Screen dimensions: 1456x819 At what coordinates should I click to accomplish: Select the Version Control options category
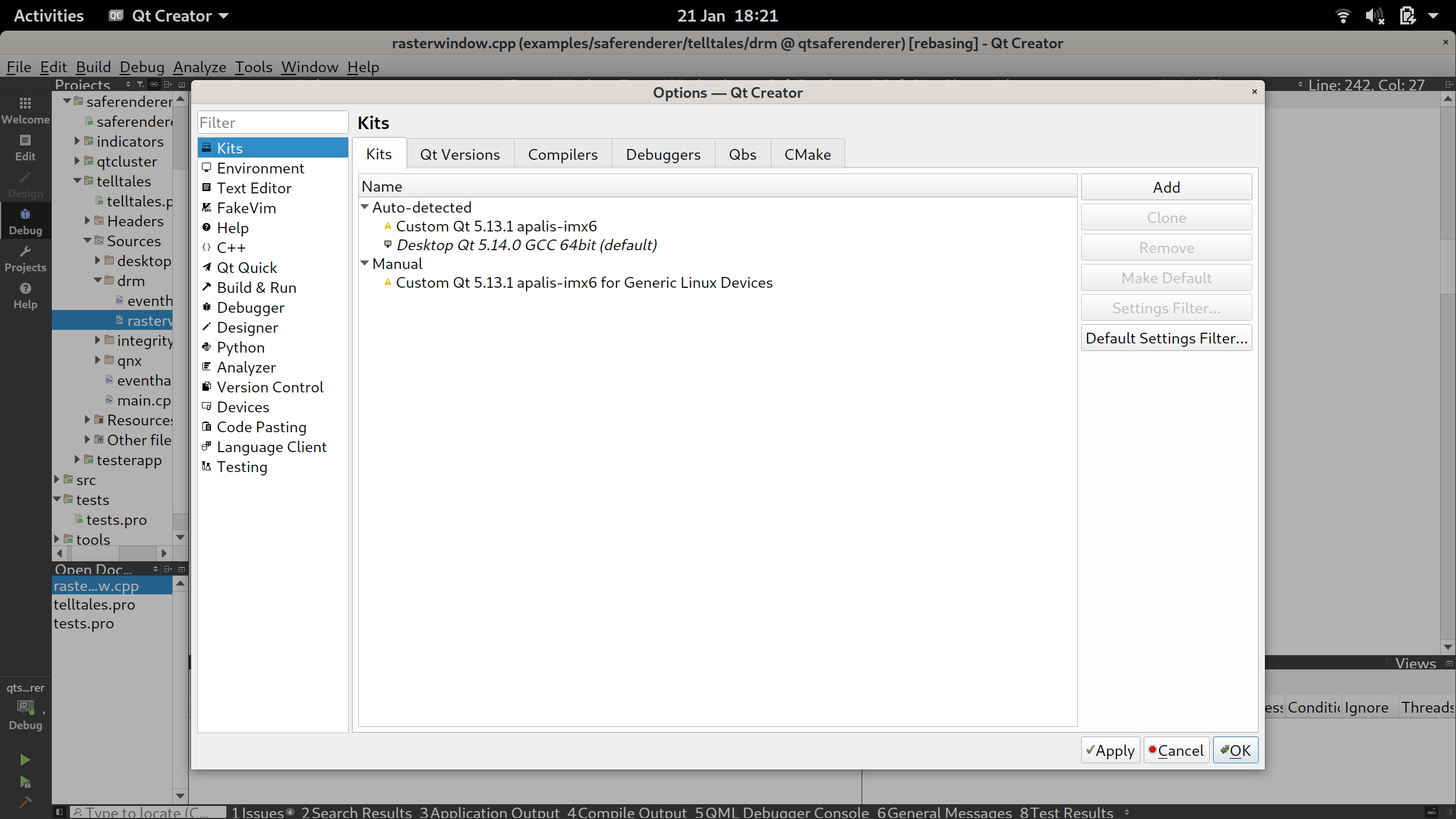(x=272, y=387)
